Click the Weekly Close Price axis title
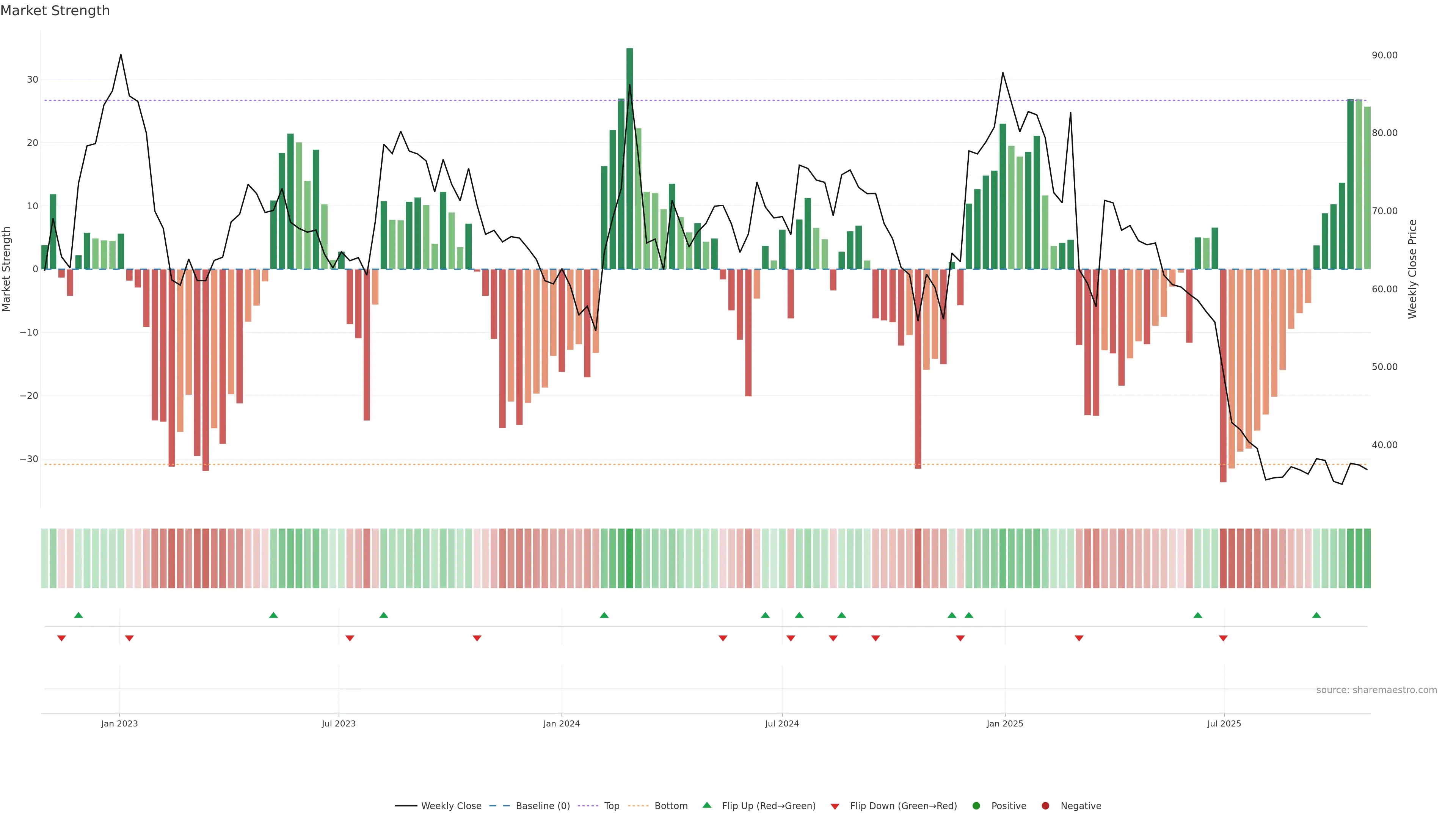 (1412, 269)
